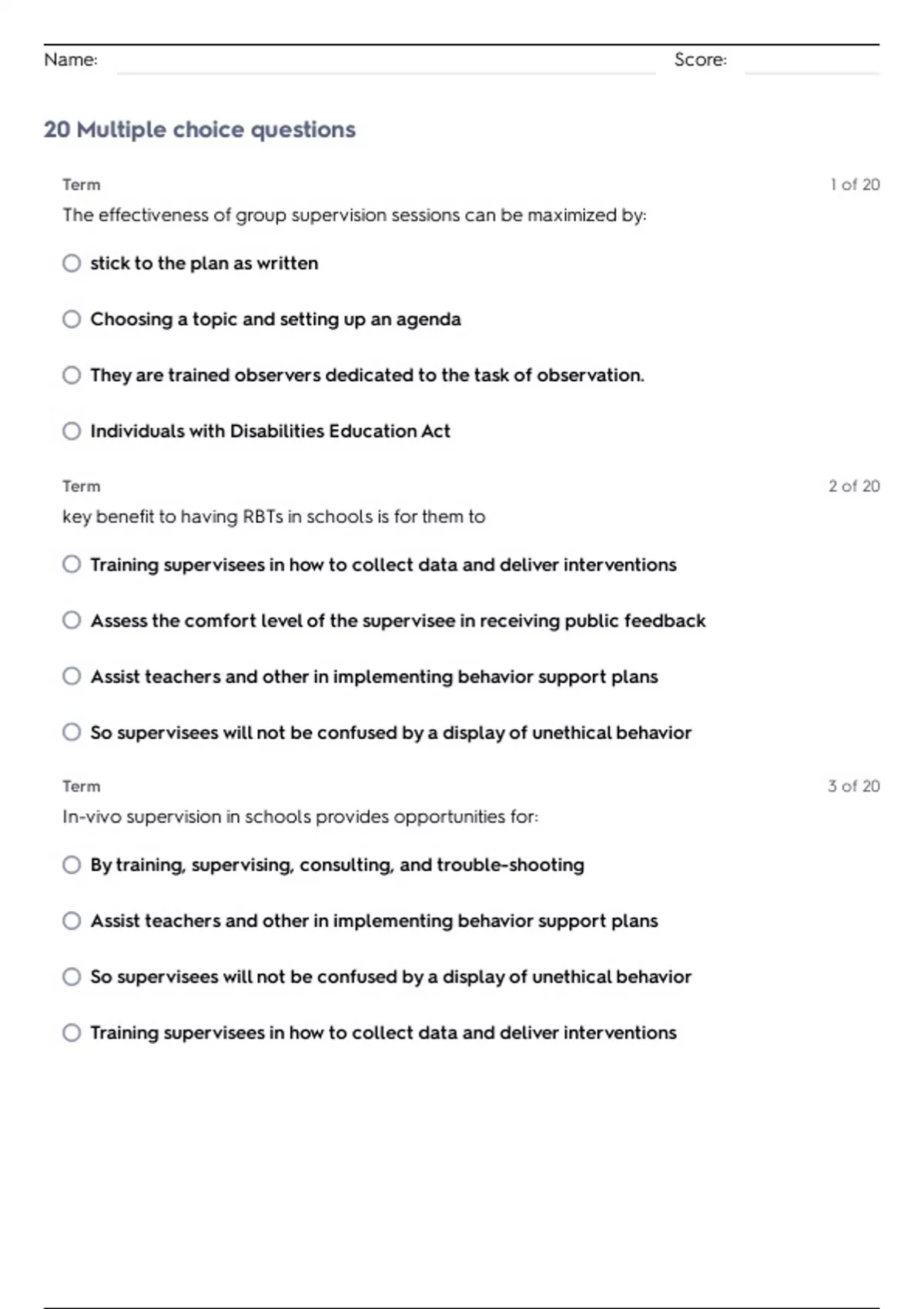
Task: Pick "Training supervisees" option in question 3
Action: pyautogui.click(x=72, y=1033)
